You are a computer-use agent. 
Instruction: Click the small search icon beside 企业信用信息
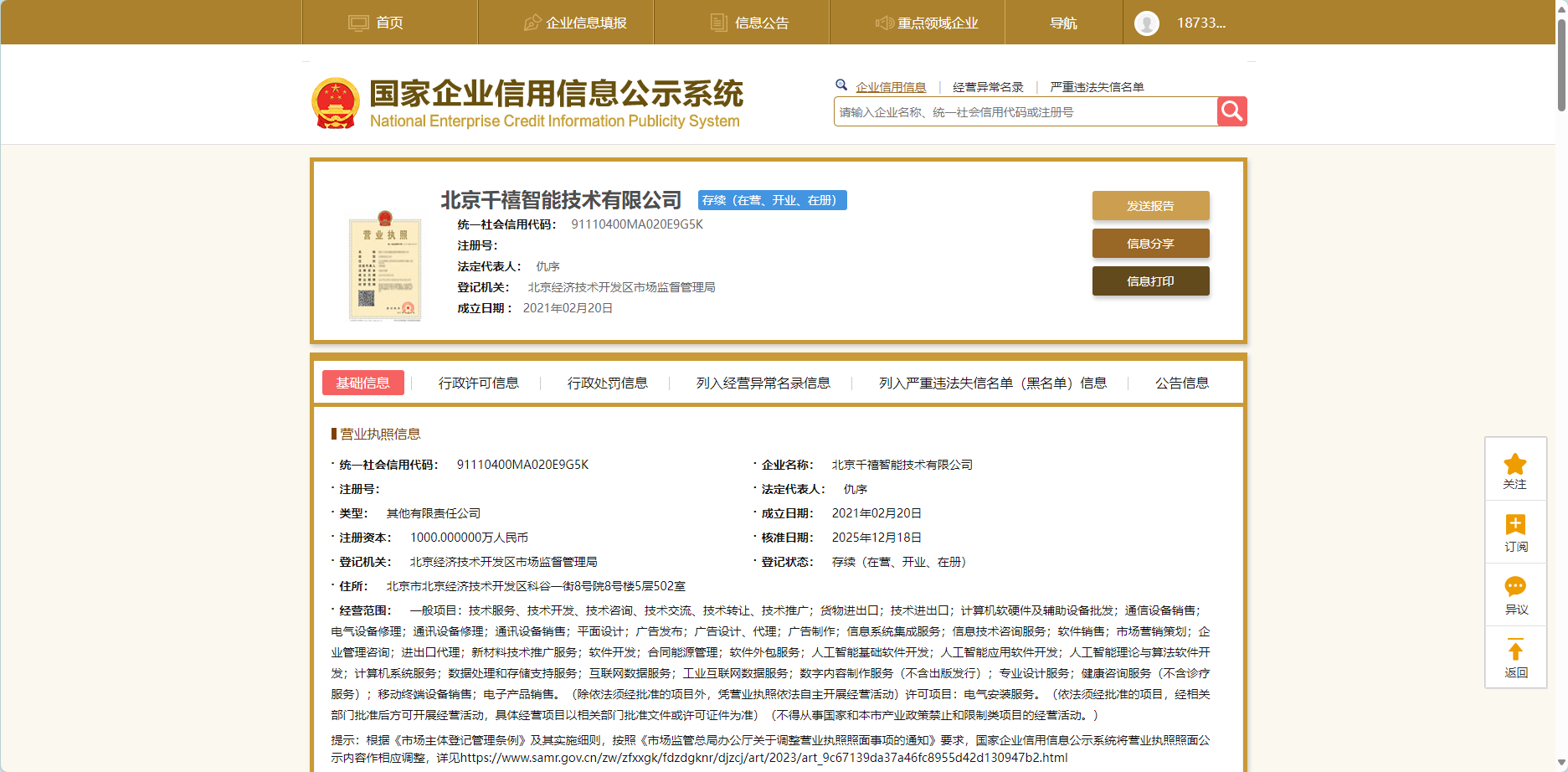click(x=841, y=85)
